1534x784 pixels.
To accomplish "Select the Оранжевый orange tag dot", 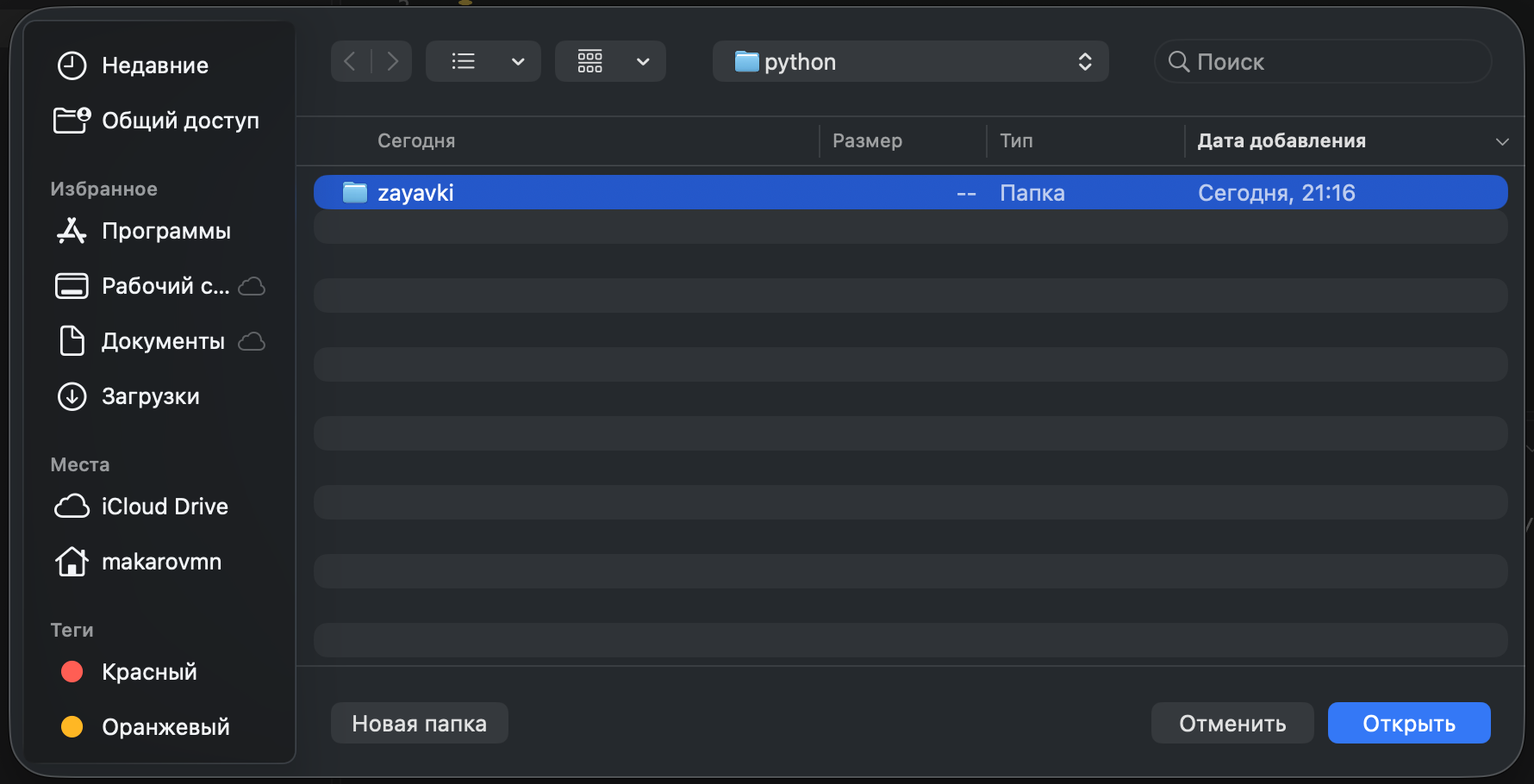I will 72,727.
